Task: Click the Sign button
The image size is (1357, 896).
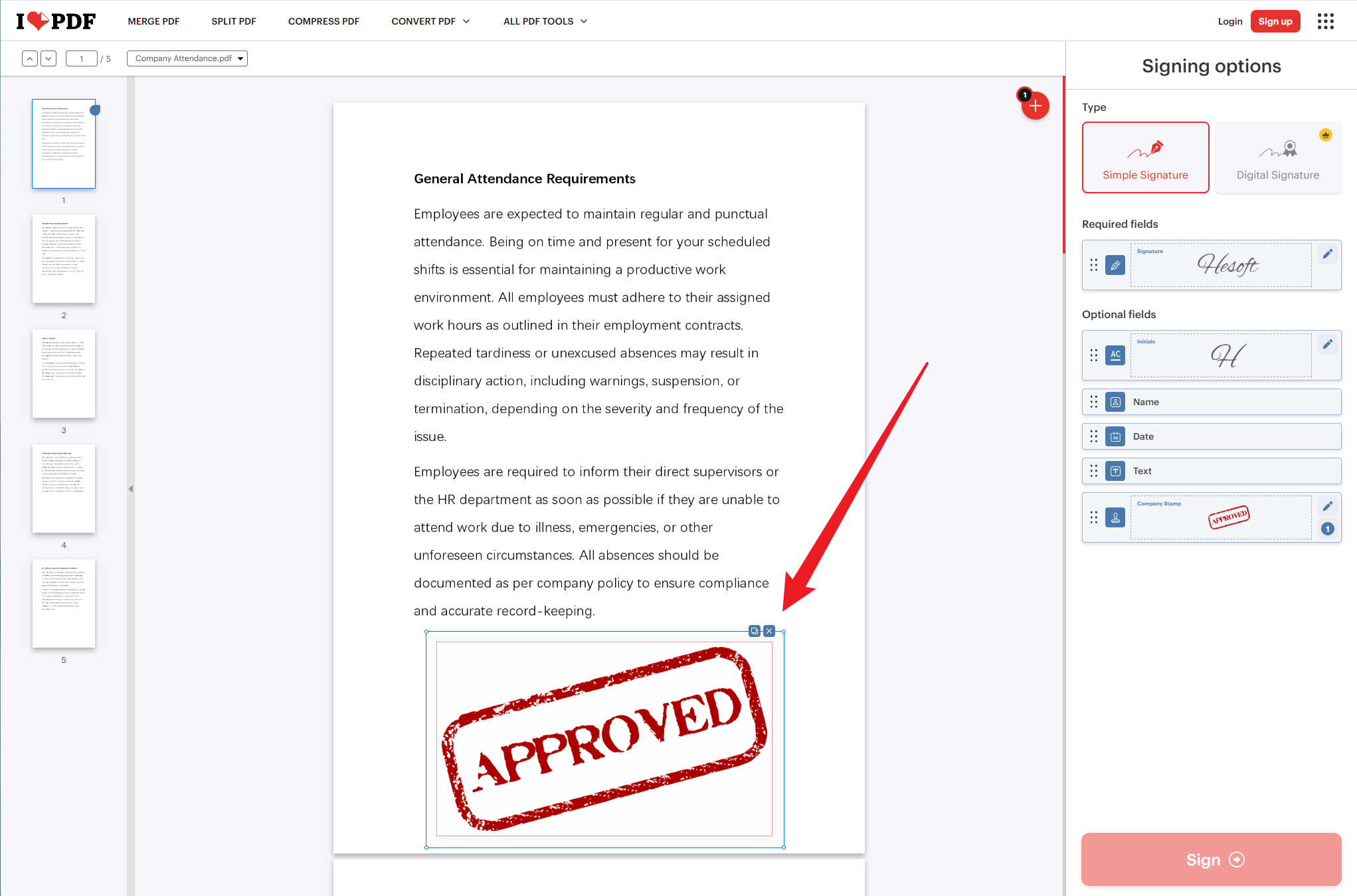Action: tap(1211, 859)
